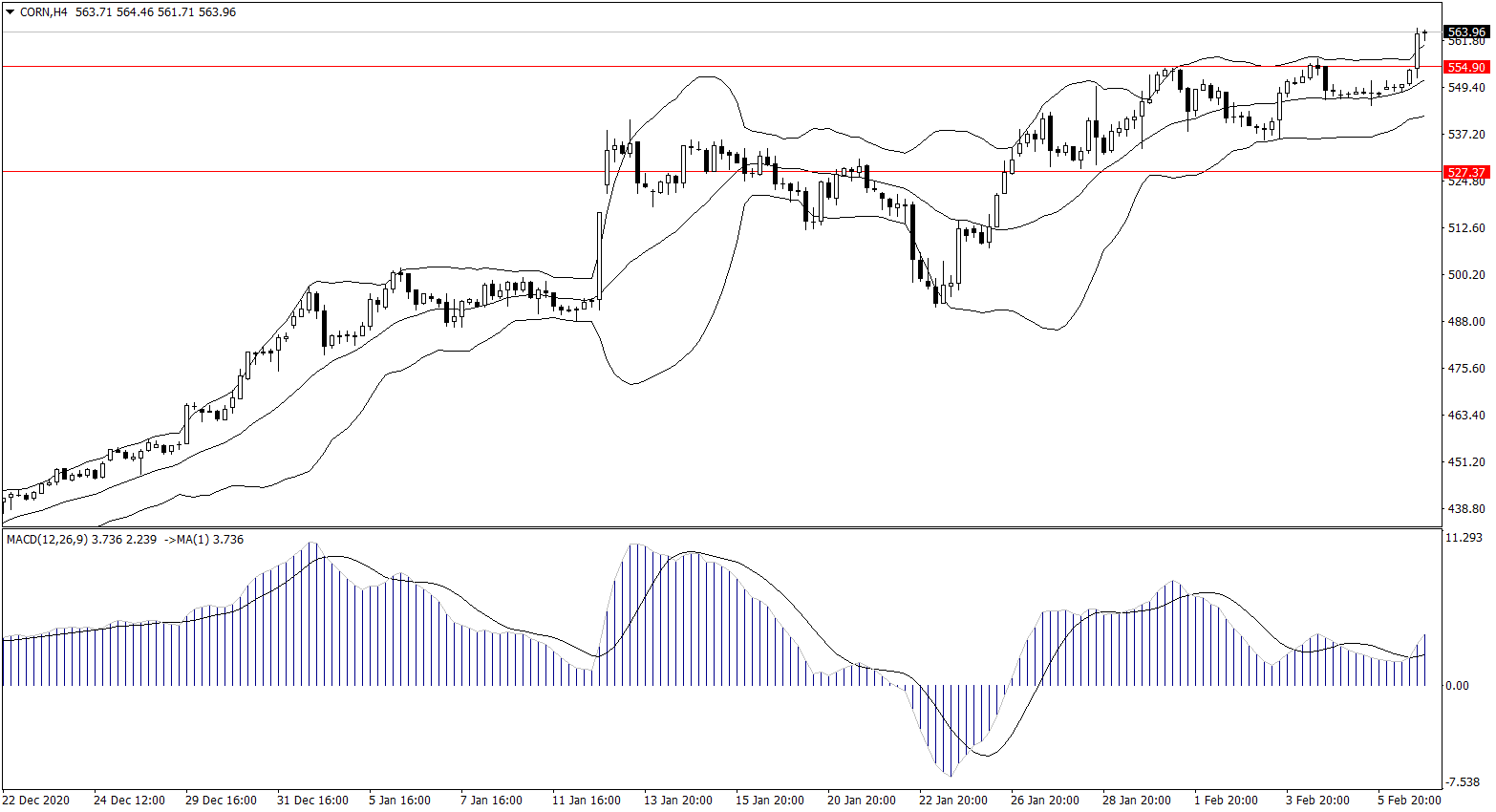Viewport: 1496px width, 812px height.
Task: Click the triangle arrow beside CORN,H4
Action: 11,12
